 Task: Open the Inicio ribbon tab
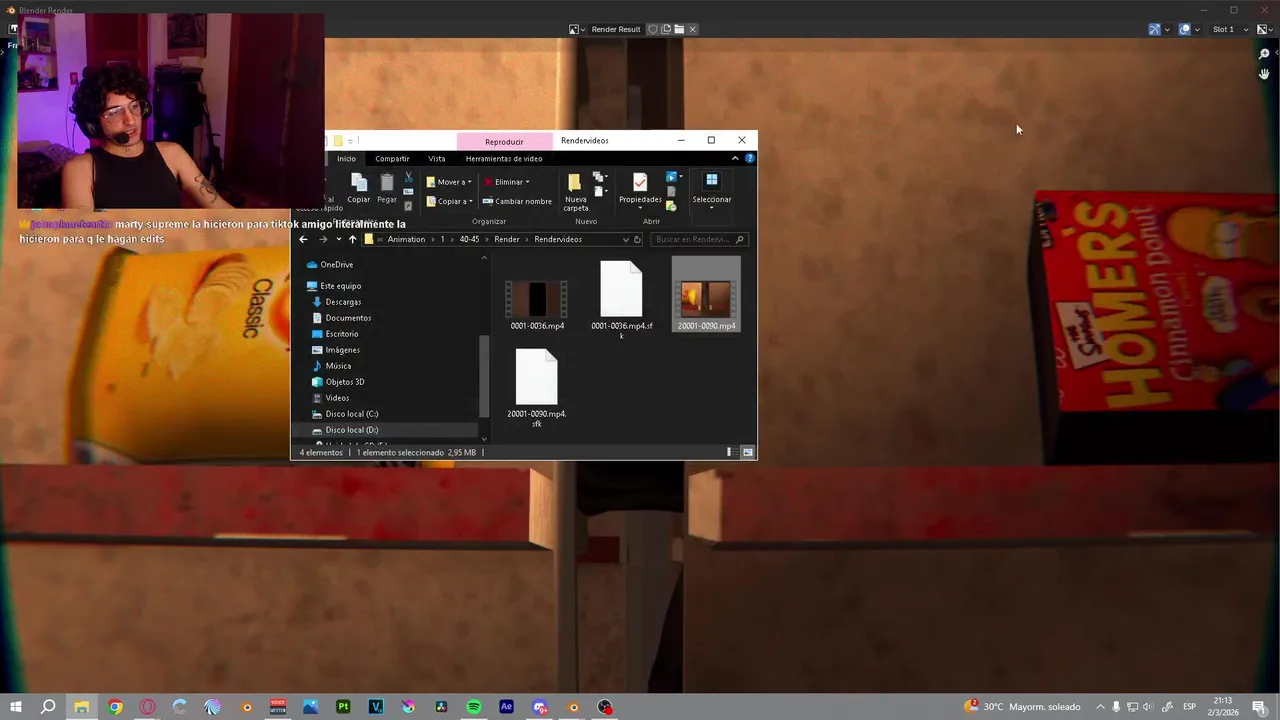tap(346, 158)
